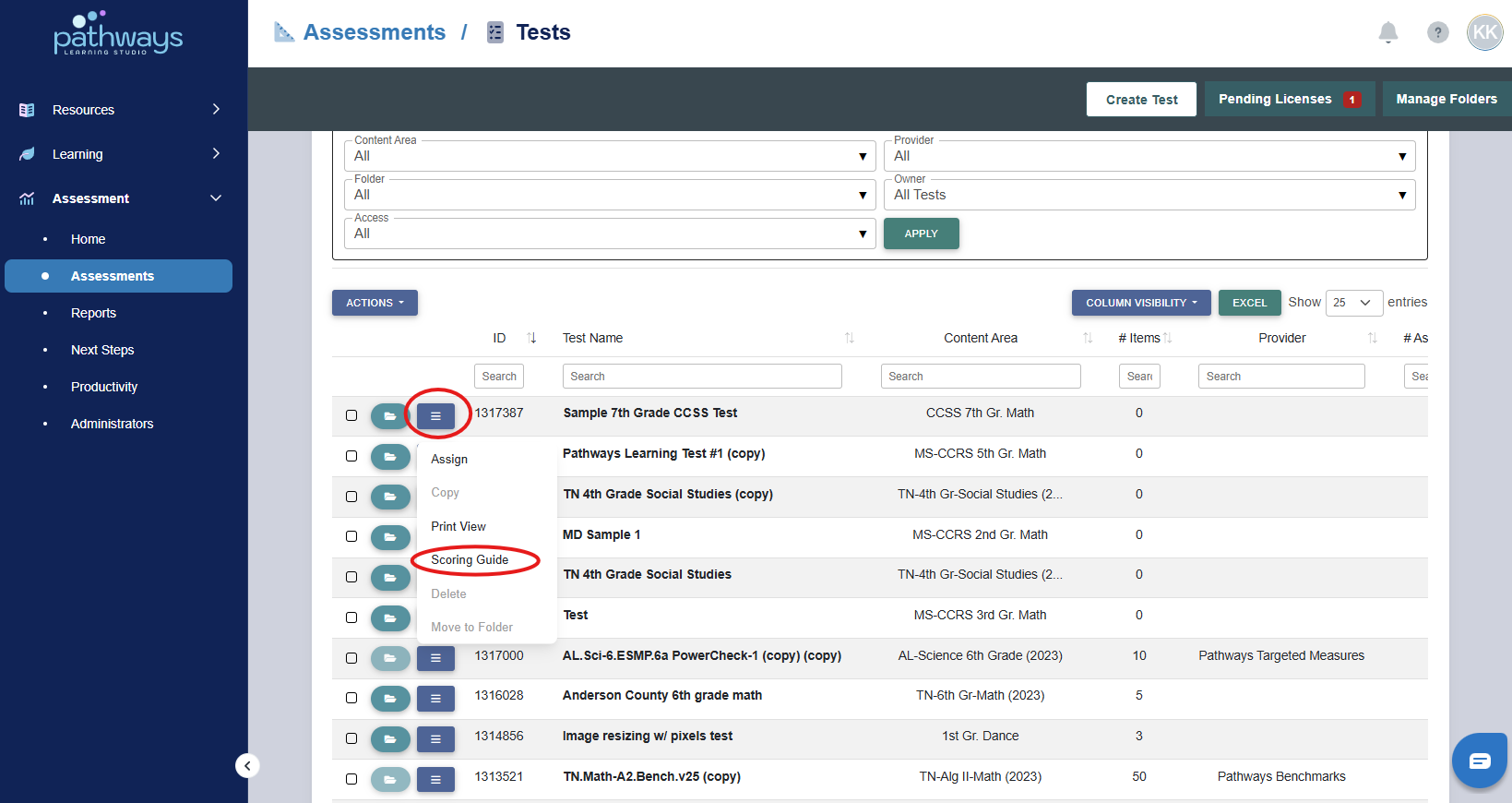Choose Assign from the context menu

tap(449, 460)
